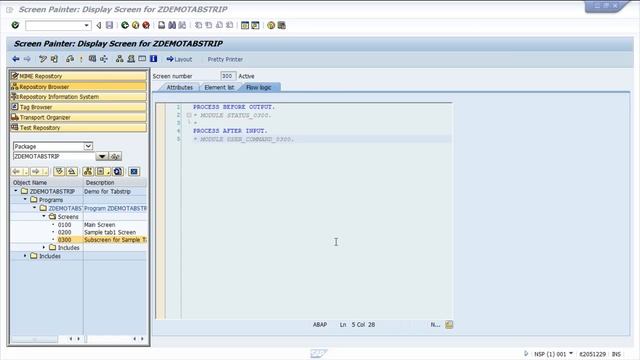Click the yellow Help icon
This screenshot has height=360, width=640.
tap(271, 25)
